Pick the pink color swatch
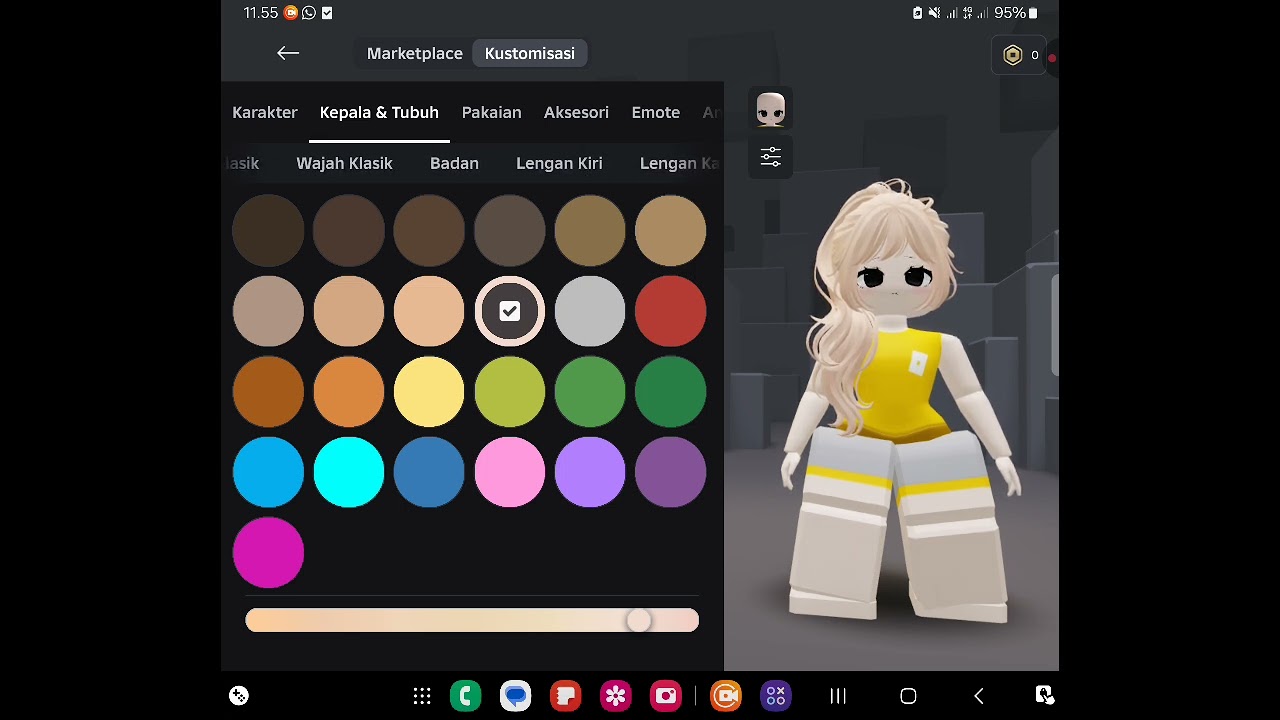The height and width of the screenshot is (720, 1280). tap(509, 472)
